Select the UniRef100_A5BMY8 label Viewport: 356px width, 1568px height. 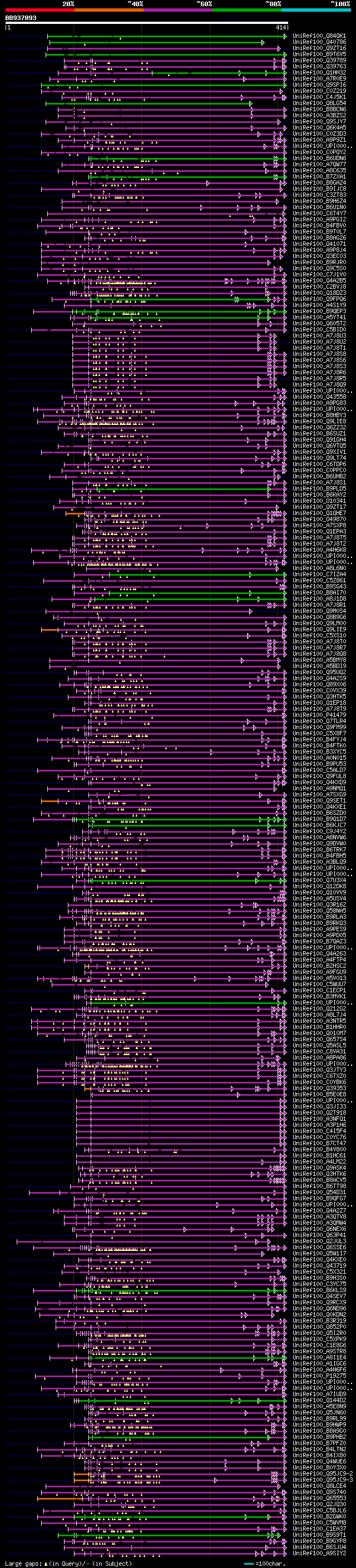(x=319, y=660)
